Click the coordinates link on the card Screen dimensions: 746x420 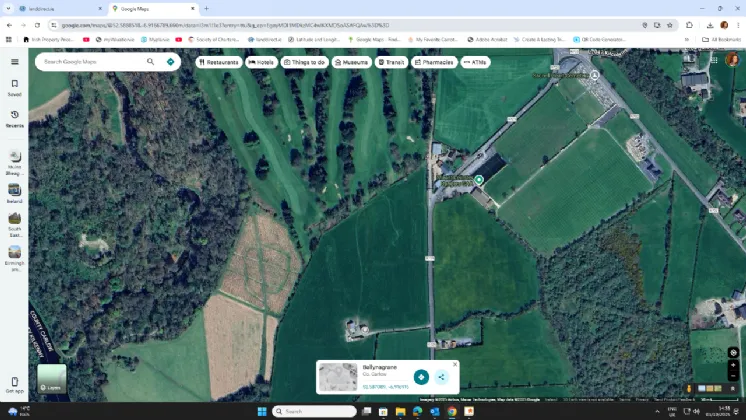(385, 387)
